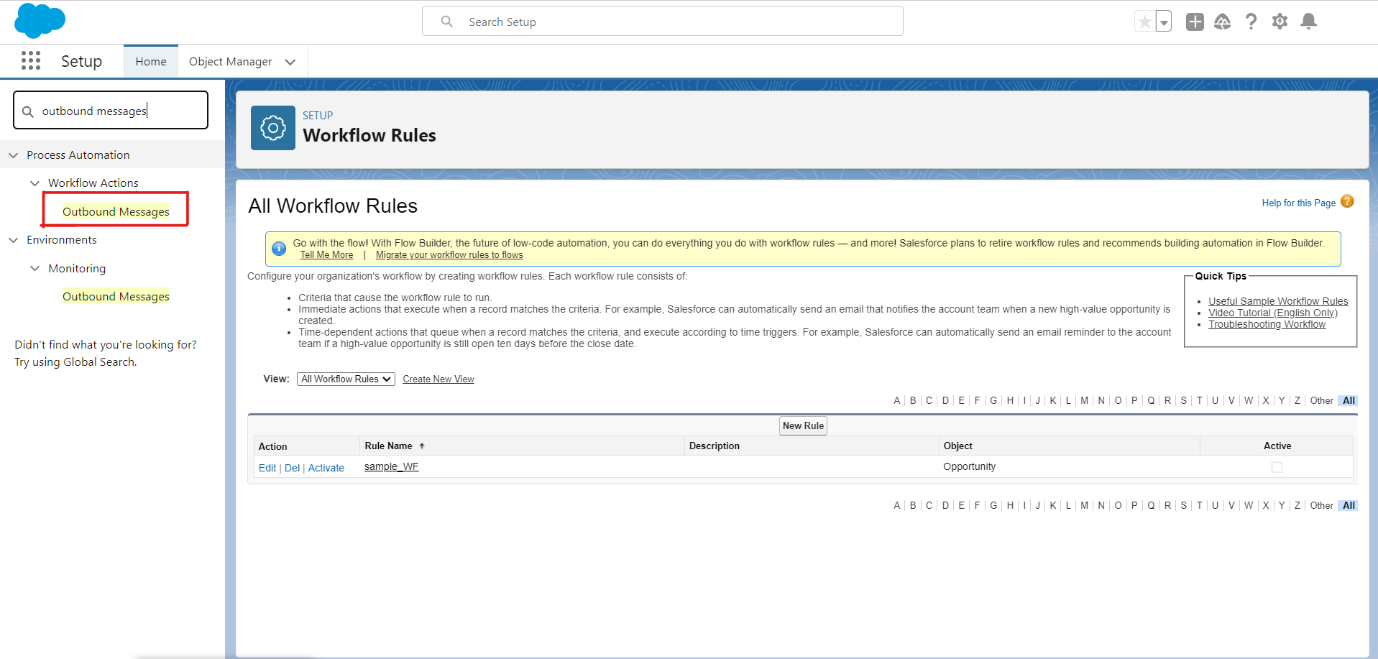
Task: Click the Salesforce cloud logo
Action: [40, 21]
